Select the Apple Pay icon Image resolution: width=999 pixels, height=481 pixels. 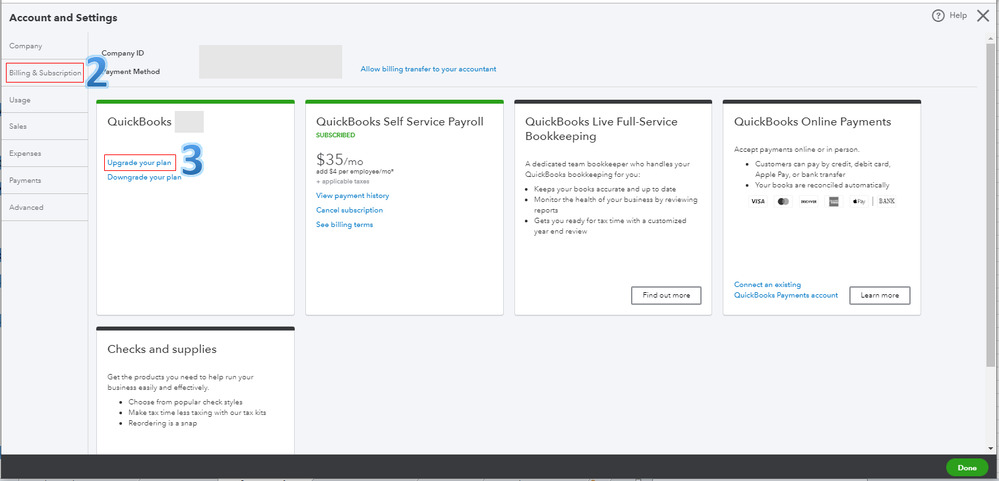click(858, 201)
